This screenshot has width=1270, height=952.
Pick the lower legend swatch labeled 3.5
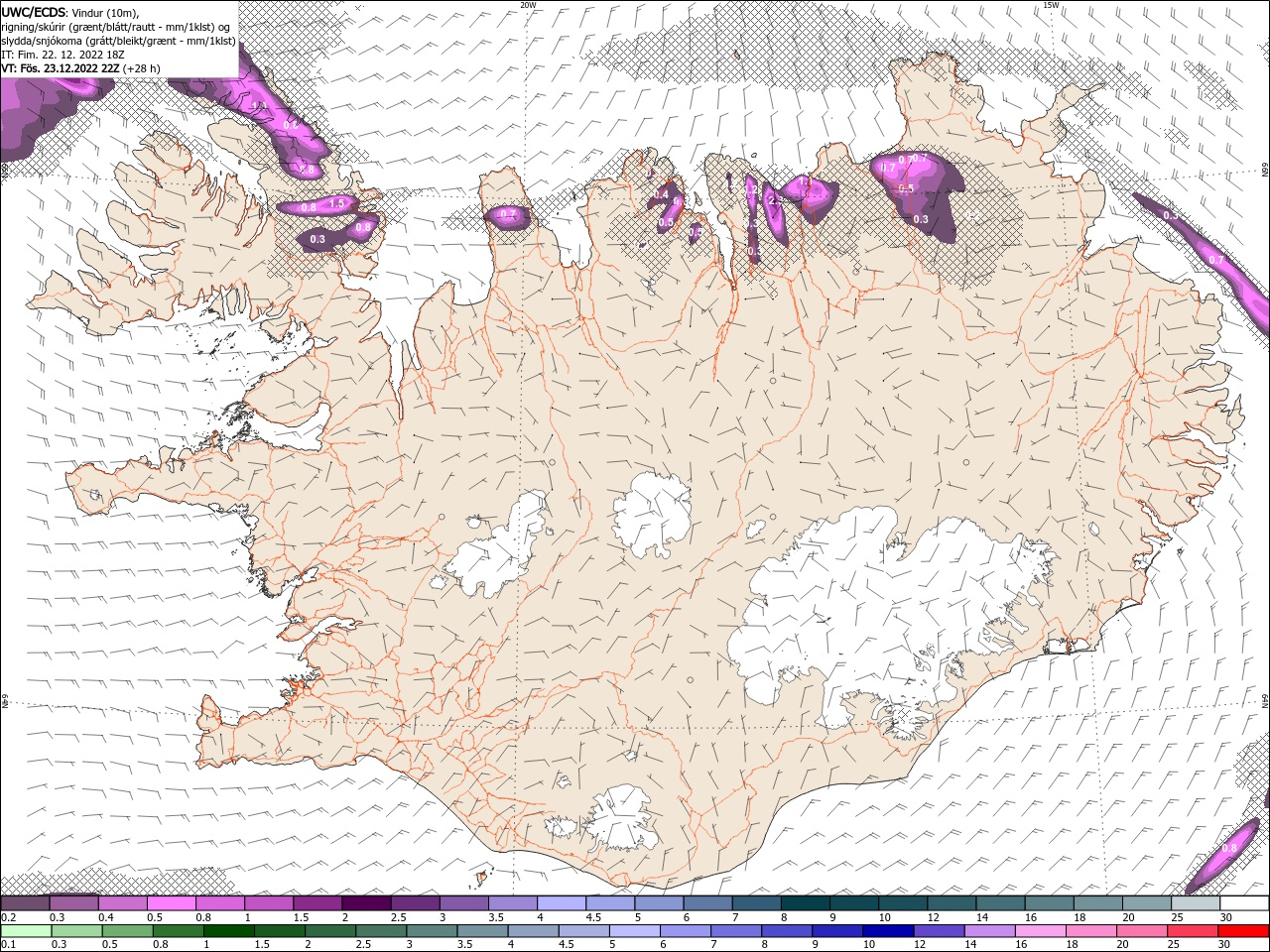(483, 931)
